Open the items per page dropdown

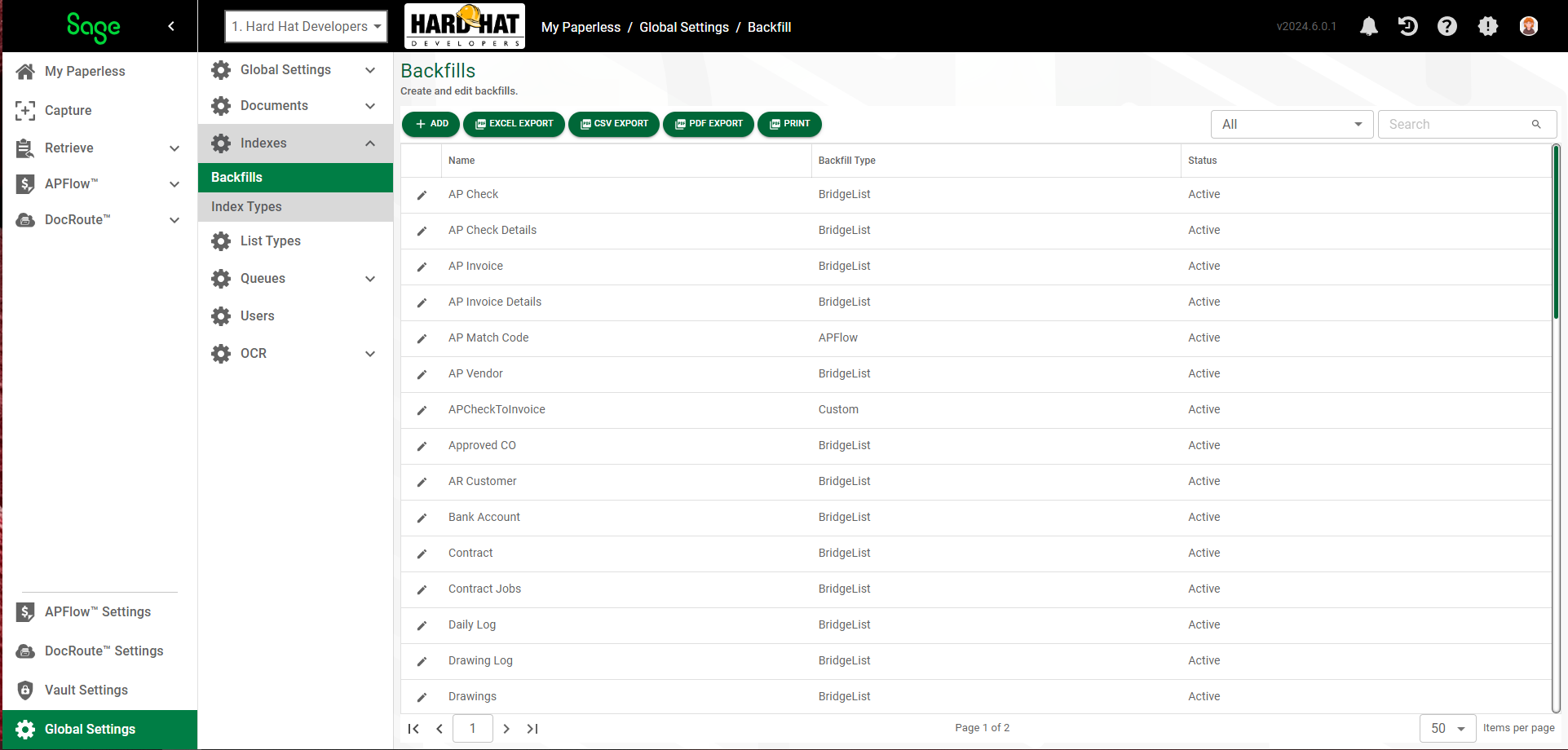click(1448, 728)
